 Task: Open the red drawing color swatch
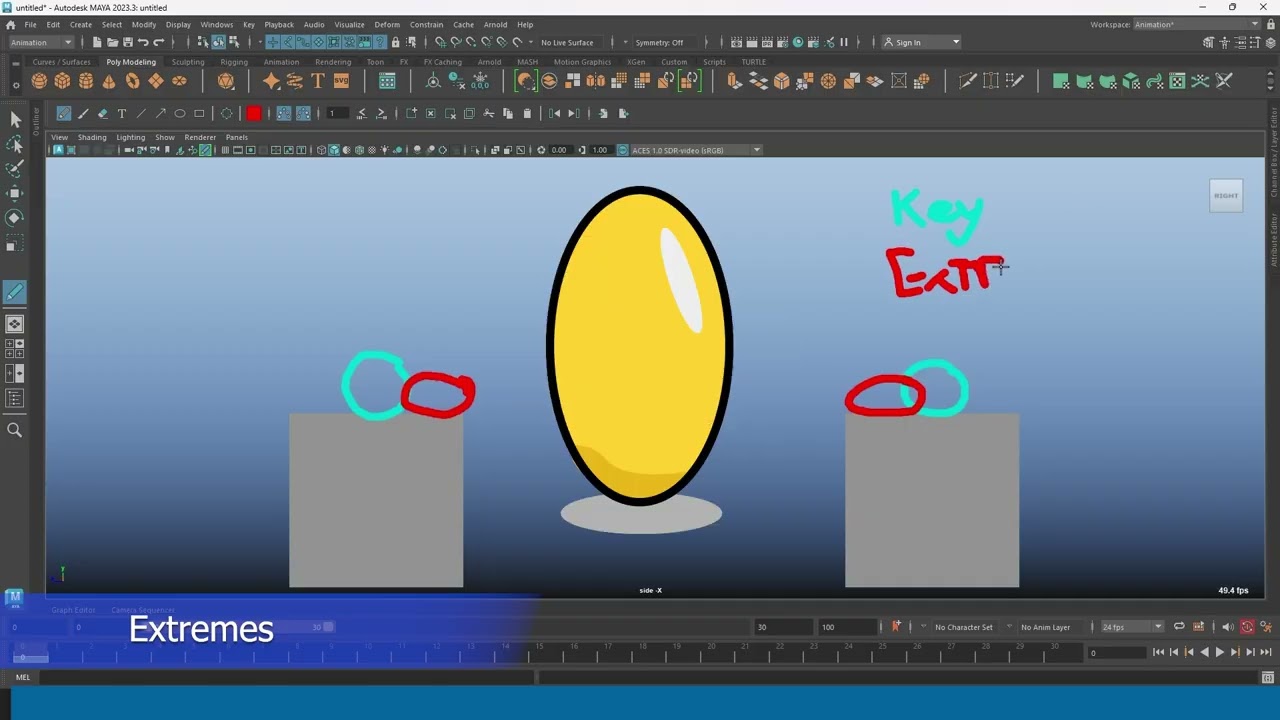pyautogui.click(x=254, y=113)
